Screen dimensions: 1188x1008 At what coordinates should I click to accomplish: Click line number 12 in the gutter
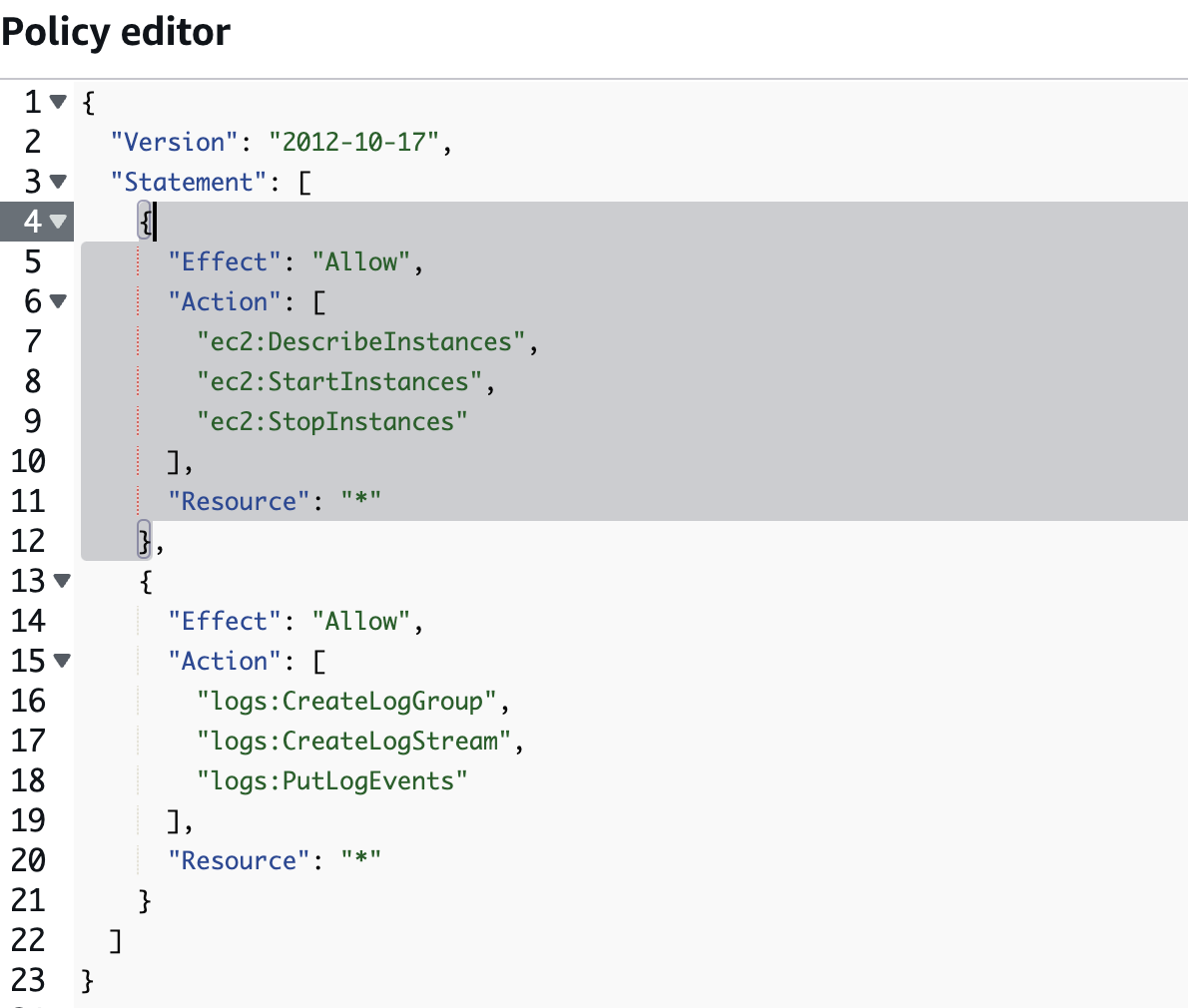[x=28, y=542]
